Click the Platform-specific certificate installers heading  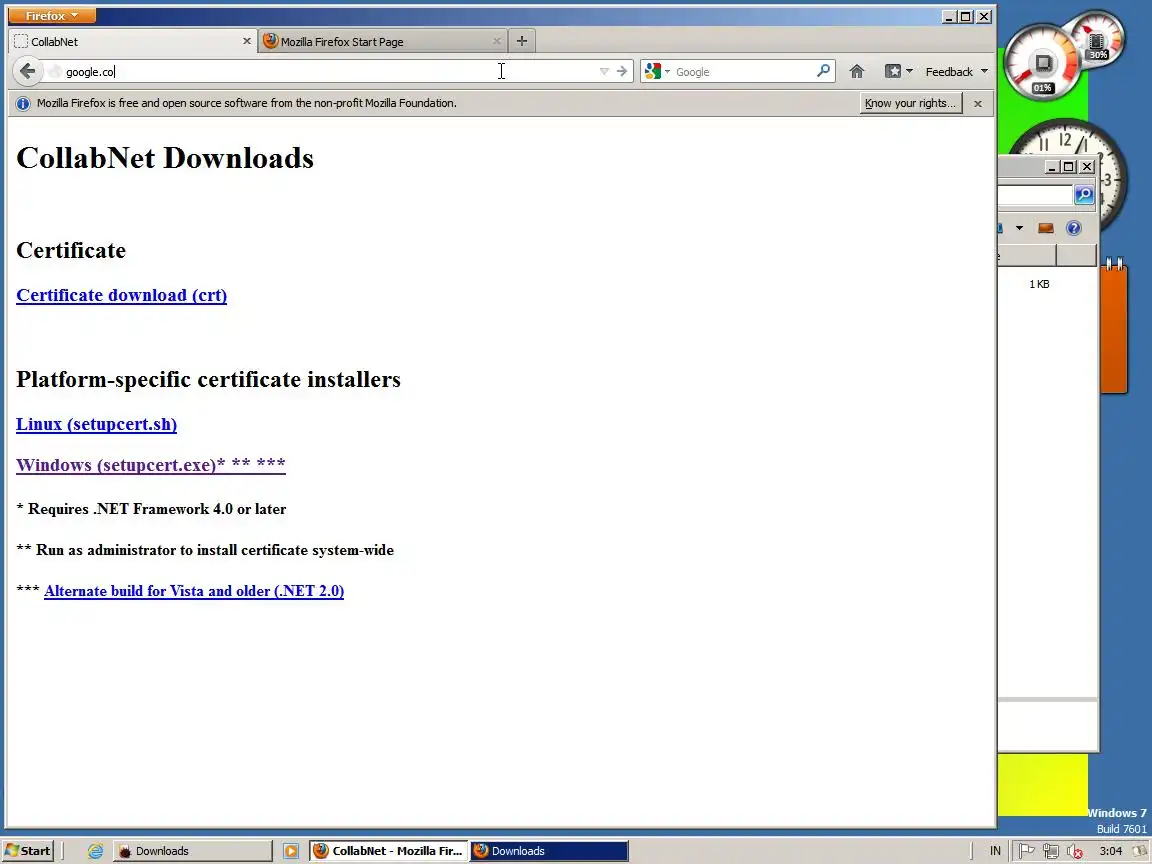tap(208, 379)
